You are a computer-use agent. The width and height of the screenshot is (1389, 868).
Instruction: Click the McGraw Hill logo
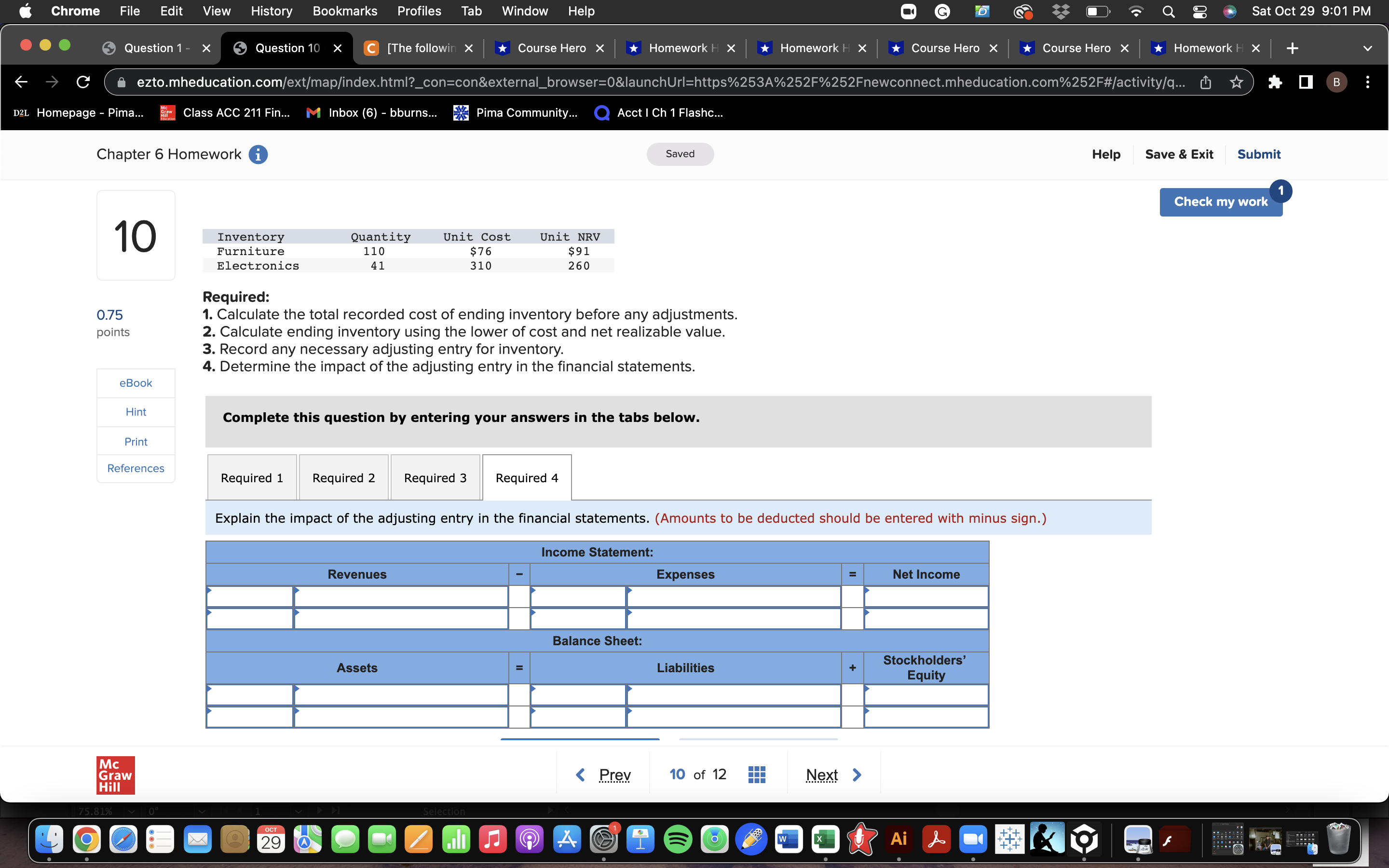[x=115, y=774]
